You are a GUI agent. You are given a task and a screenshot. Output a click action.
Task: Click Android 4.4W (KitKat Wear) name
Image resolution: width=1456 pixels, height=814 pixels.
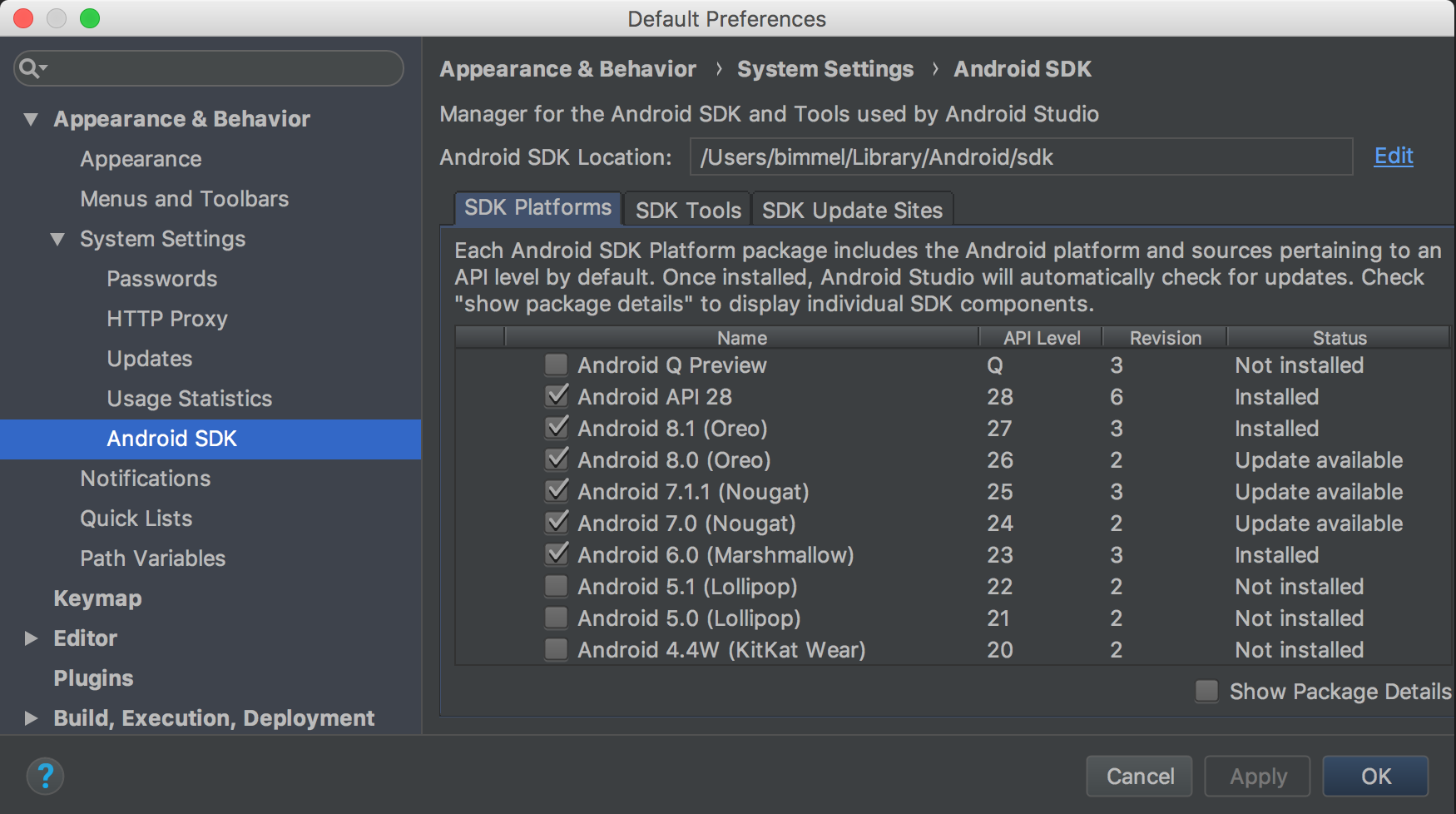coord(721,649)
